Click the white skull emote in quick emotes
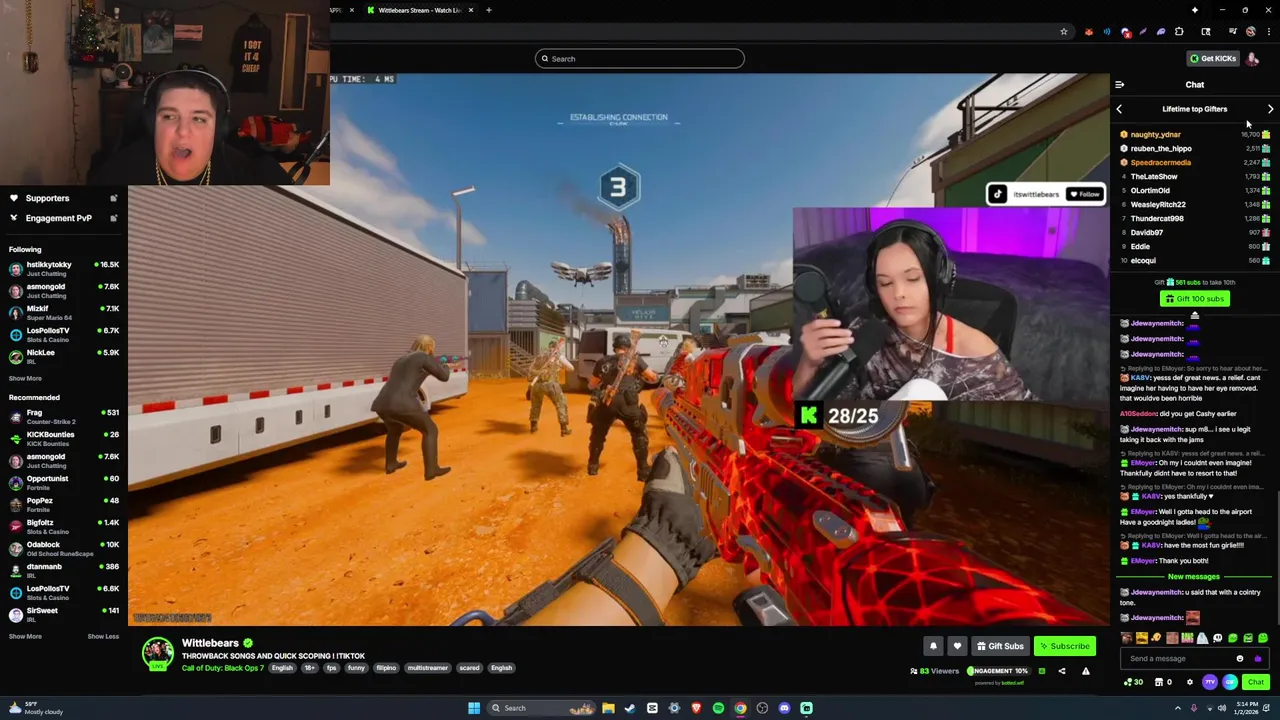The width and height of the screenshot is (1280, 720). point(1217,638)
